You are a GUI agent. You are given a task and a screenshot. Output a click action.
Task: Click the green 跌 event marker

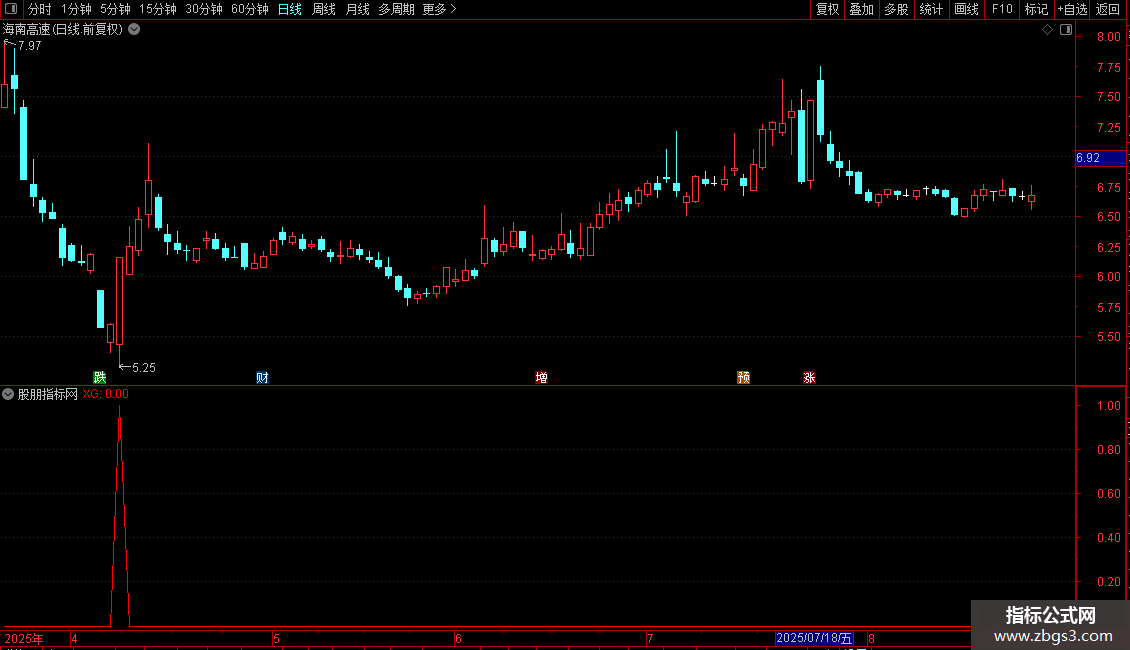[99, 378]
